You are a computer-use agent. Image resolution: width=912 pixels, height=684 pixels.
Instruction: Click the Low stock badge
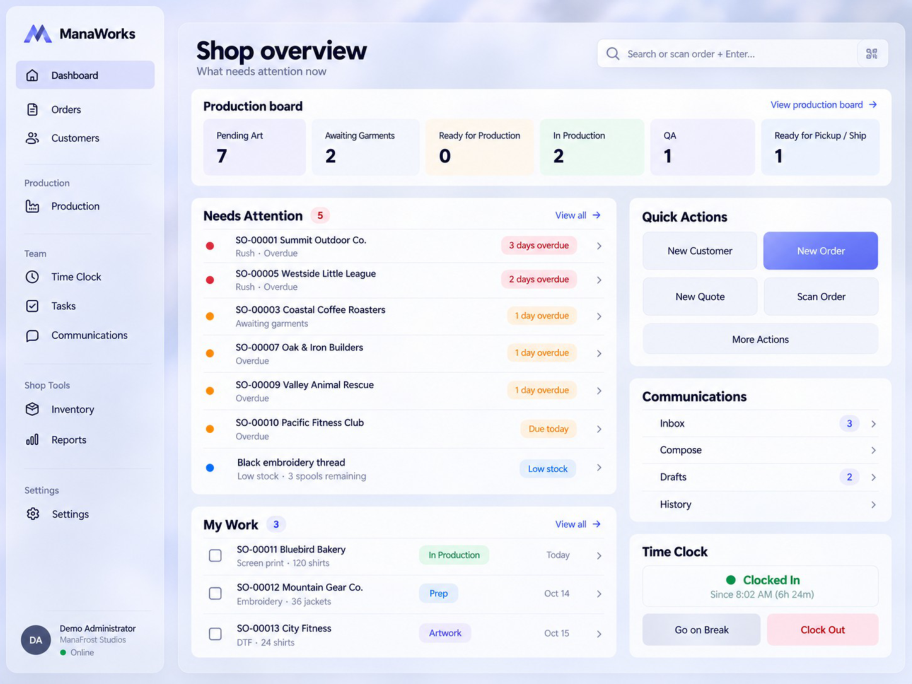(x=547, y=469)
